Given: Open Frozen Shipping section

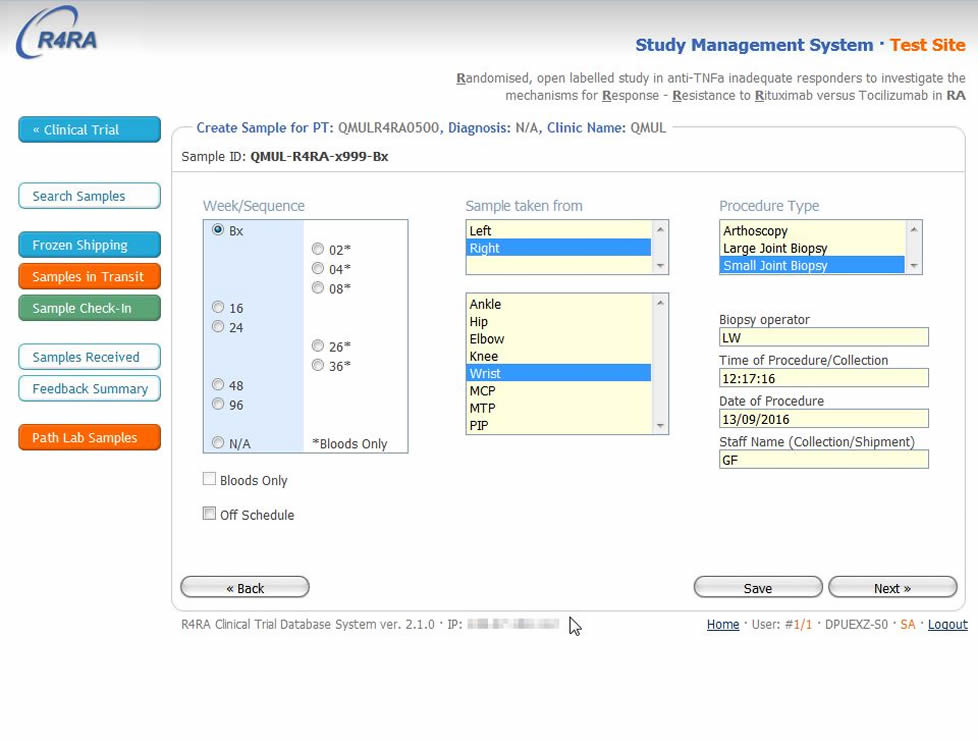Looking at the screenshot, I should click(x=89, y=245).
